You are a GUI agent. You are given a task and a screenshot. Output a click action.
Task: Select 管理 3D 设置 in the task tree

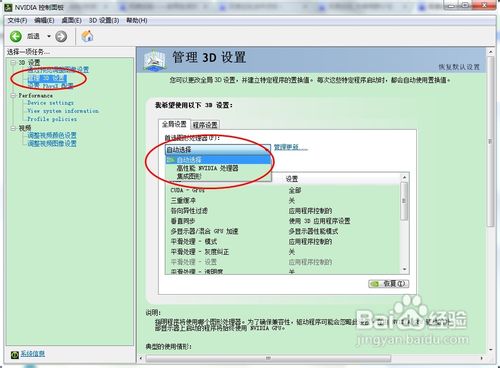pos(47,78)
